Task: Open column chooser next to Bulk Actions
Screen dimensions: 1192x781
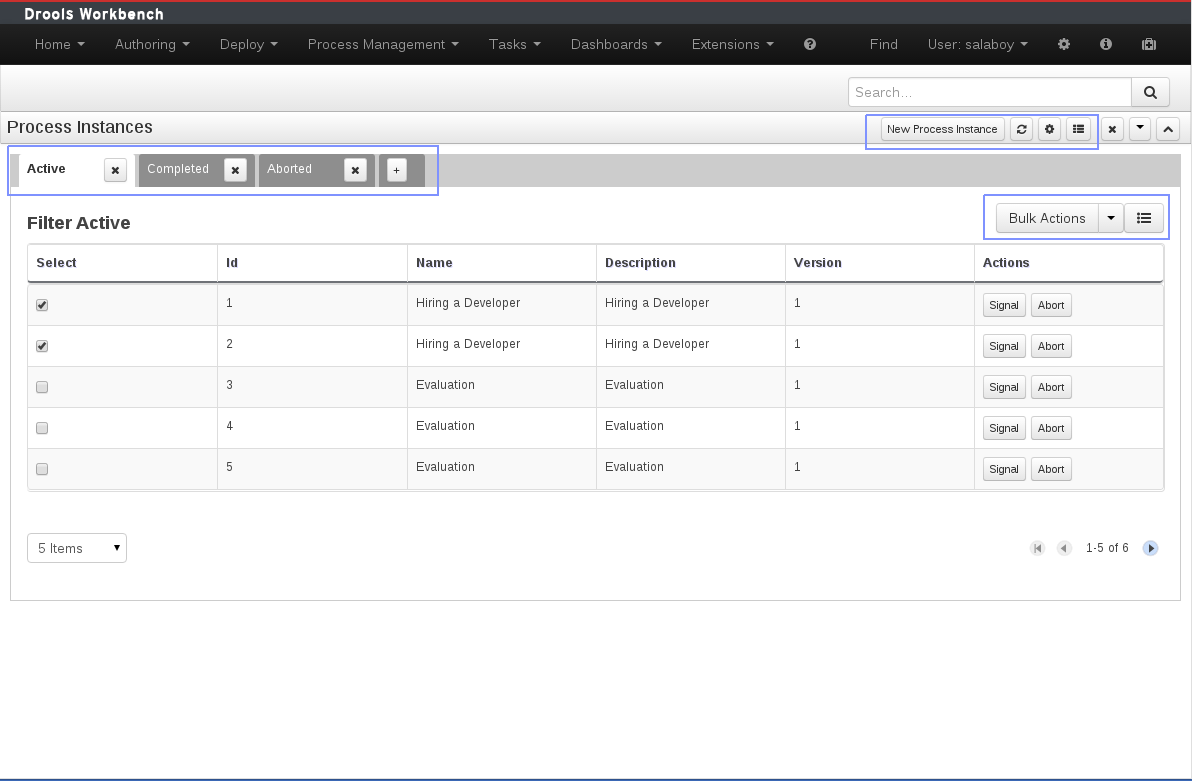Action: coord(1143,218)
